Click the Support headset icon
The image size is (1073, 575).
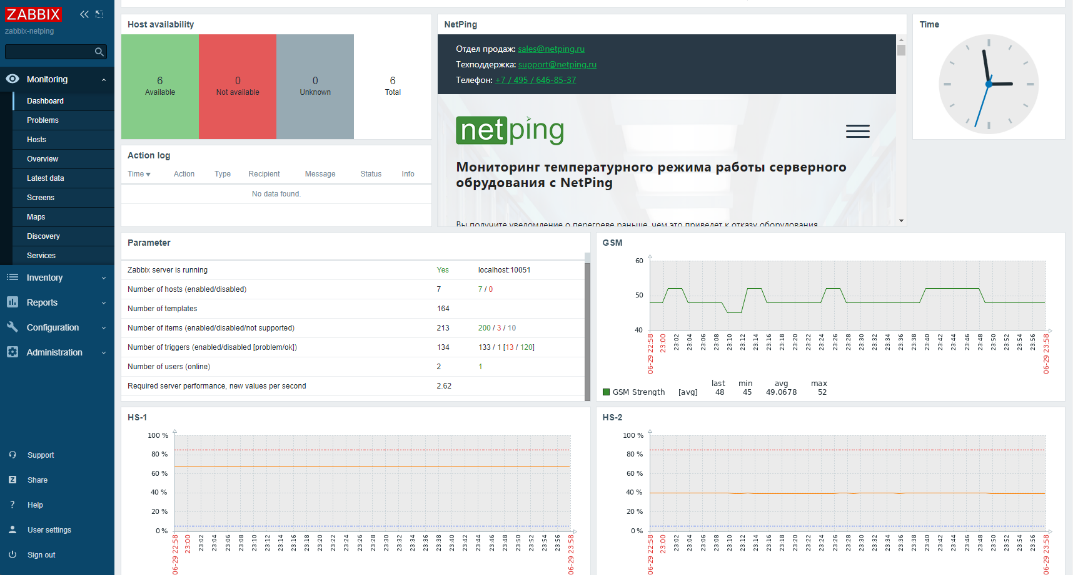coord(12,455)
